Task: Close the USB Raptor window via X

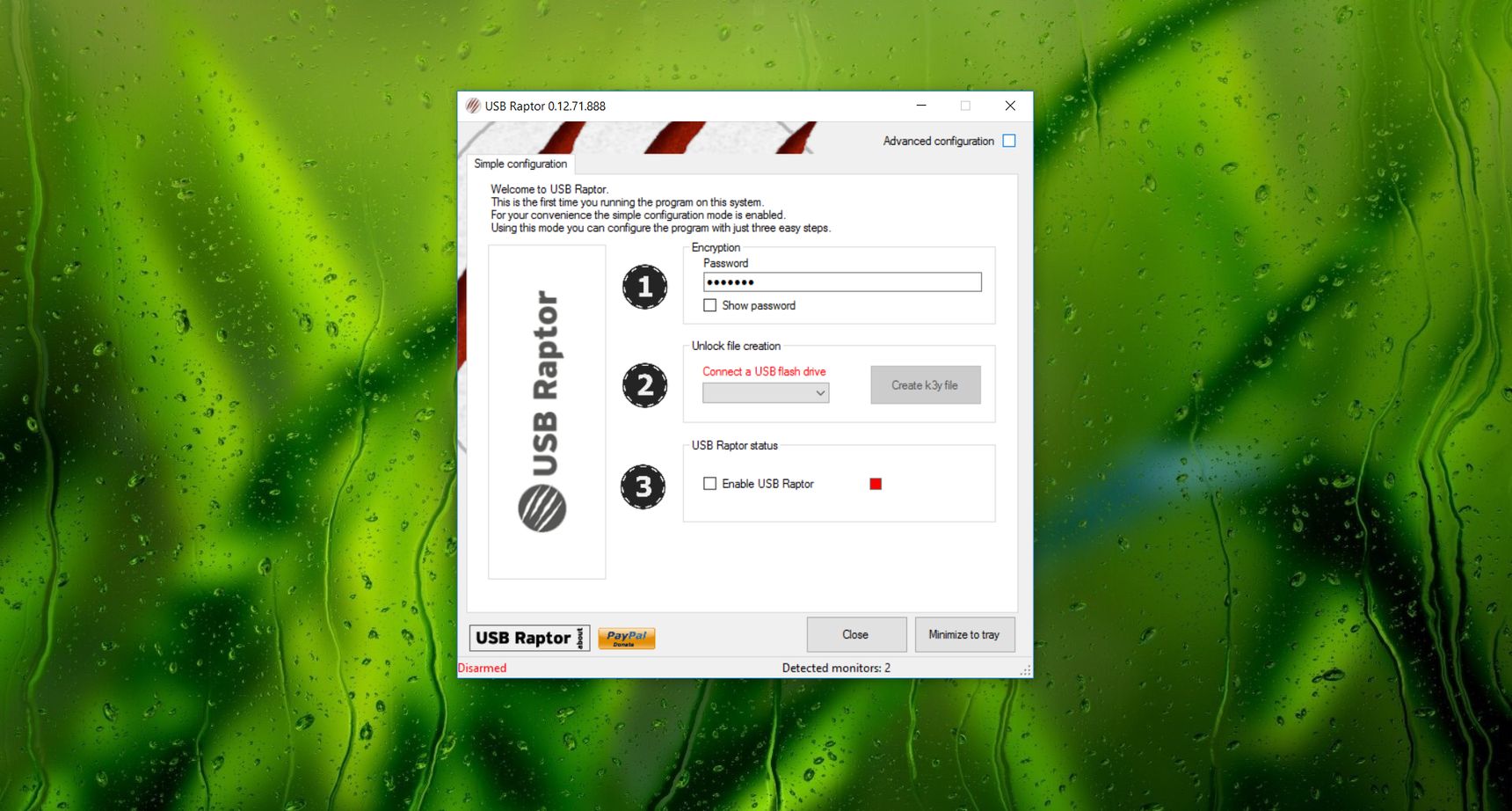Action: pyautogui.click(x=1010, y=106)
